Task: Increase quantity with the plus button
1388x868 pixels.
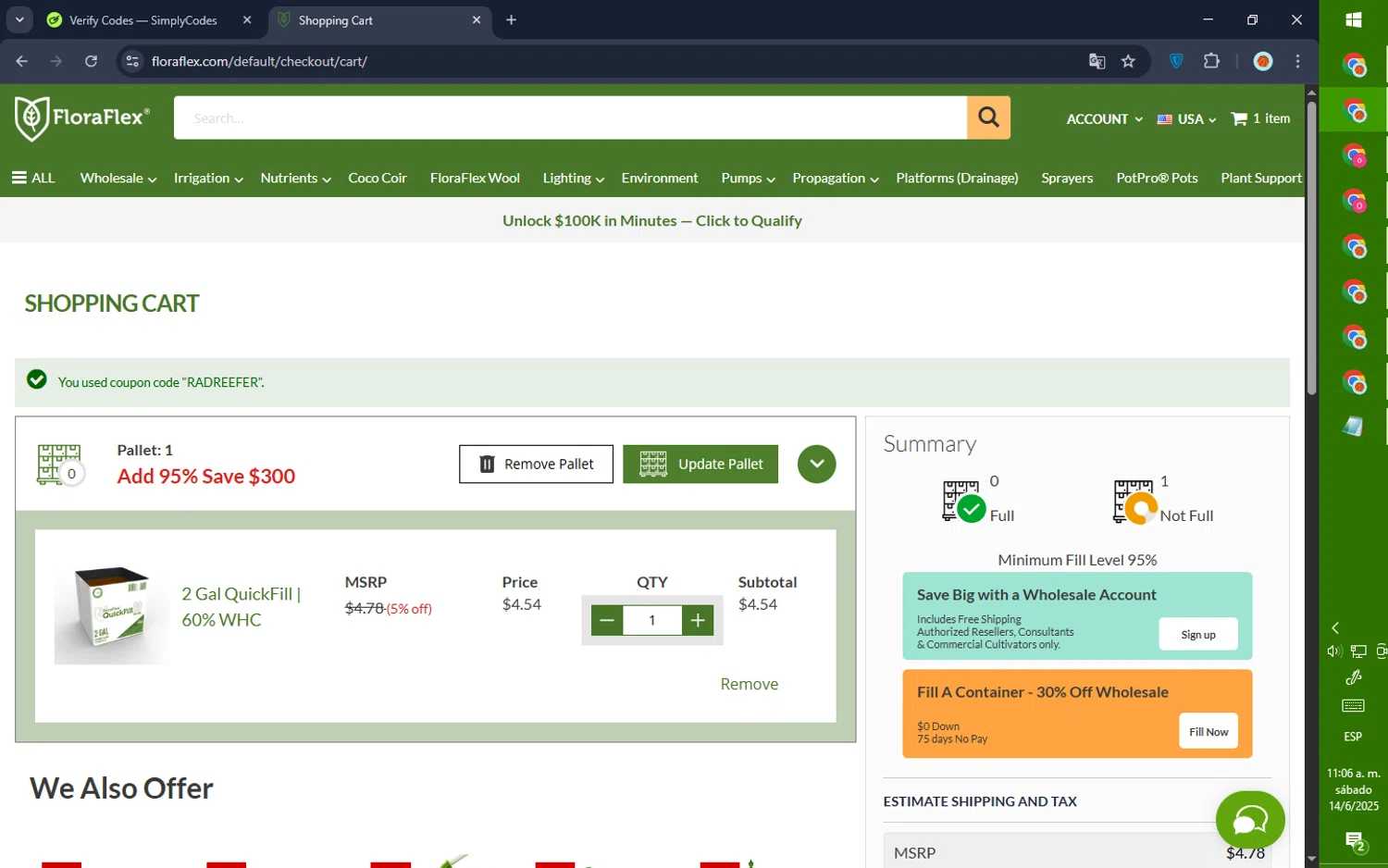Action: [x=698, y=620]
